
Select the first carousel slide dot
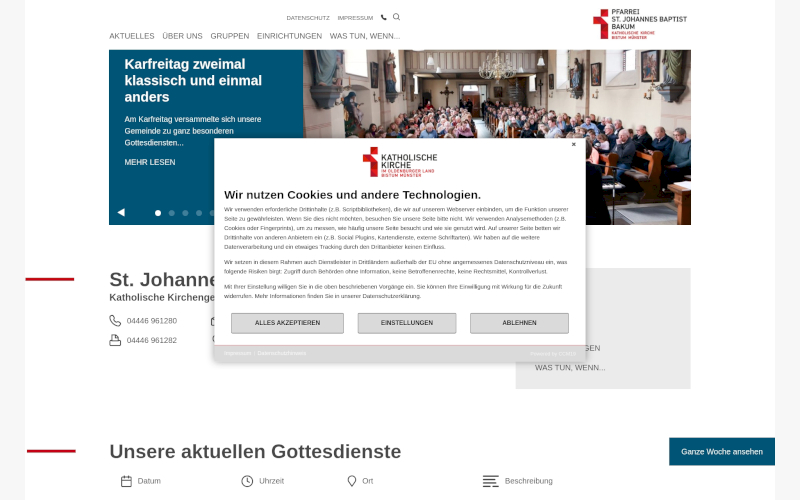158,213
